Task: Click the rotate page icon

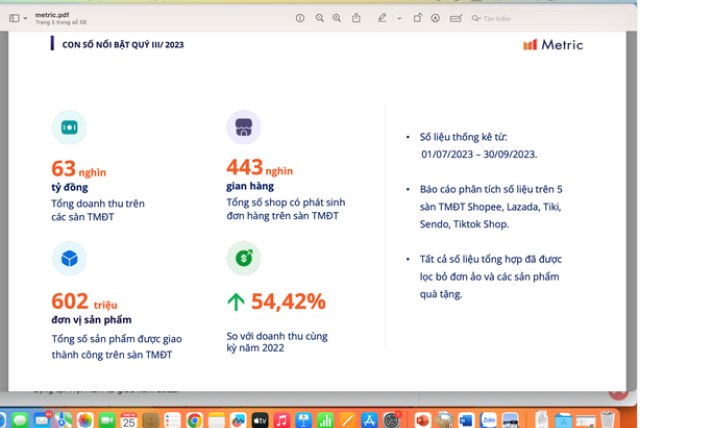Action: (x=418, y=18)
